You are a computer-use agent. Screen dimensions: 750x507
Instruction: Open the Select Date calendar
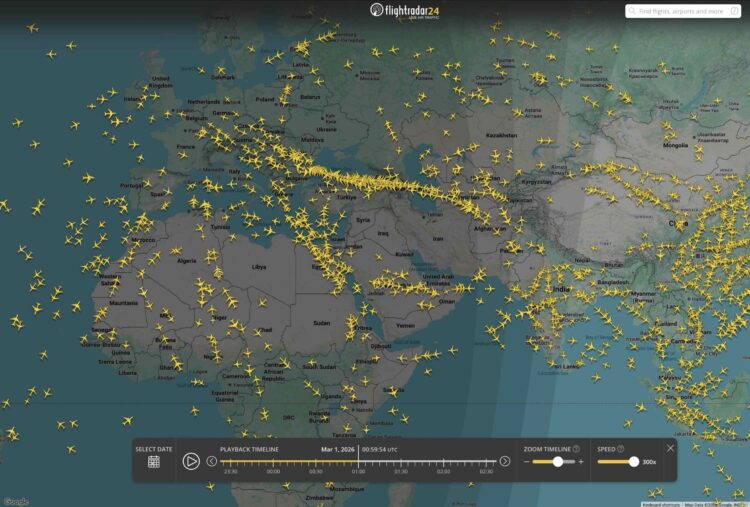154,462
